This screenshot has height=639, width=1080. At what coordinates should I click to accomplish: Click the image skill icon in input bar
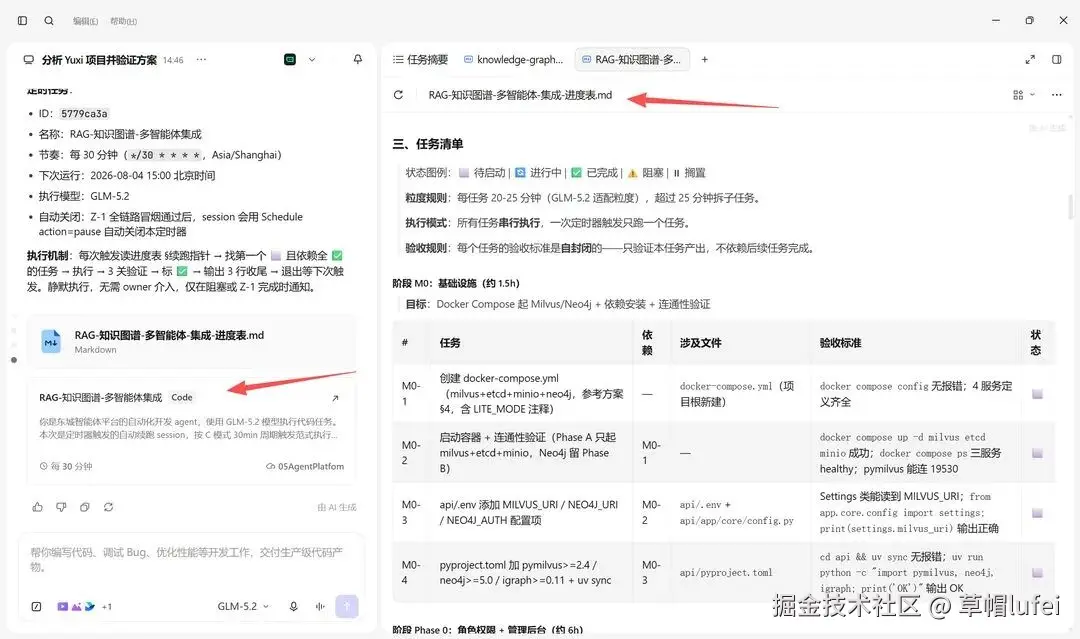point(76,607)
